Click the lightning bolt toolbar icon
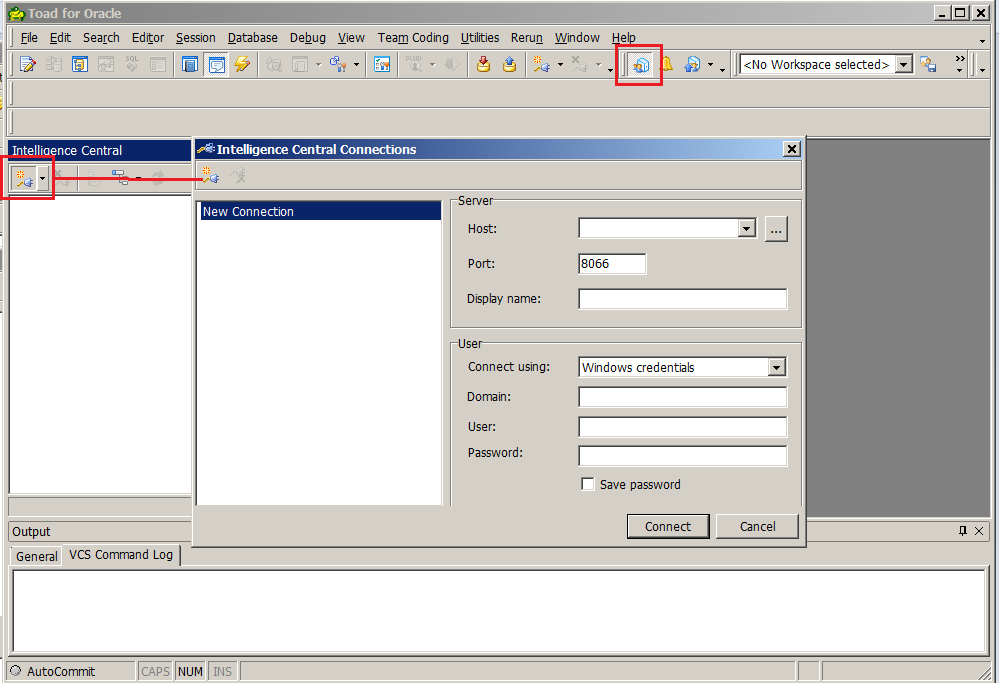 click(242, 65)
